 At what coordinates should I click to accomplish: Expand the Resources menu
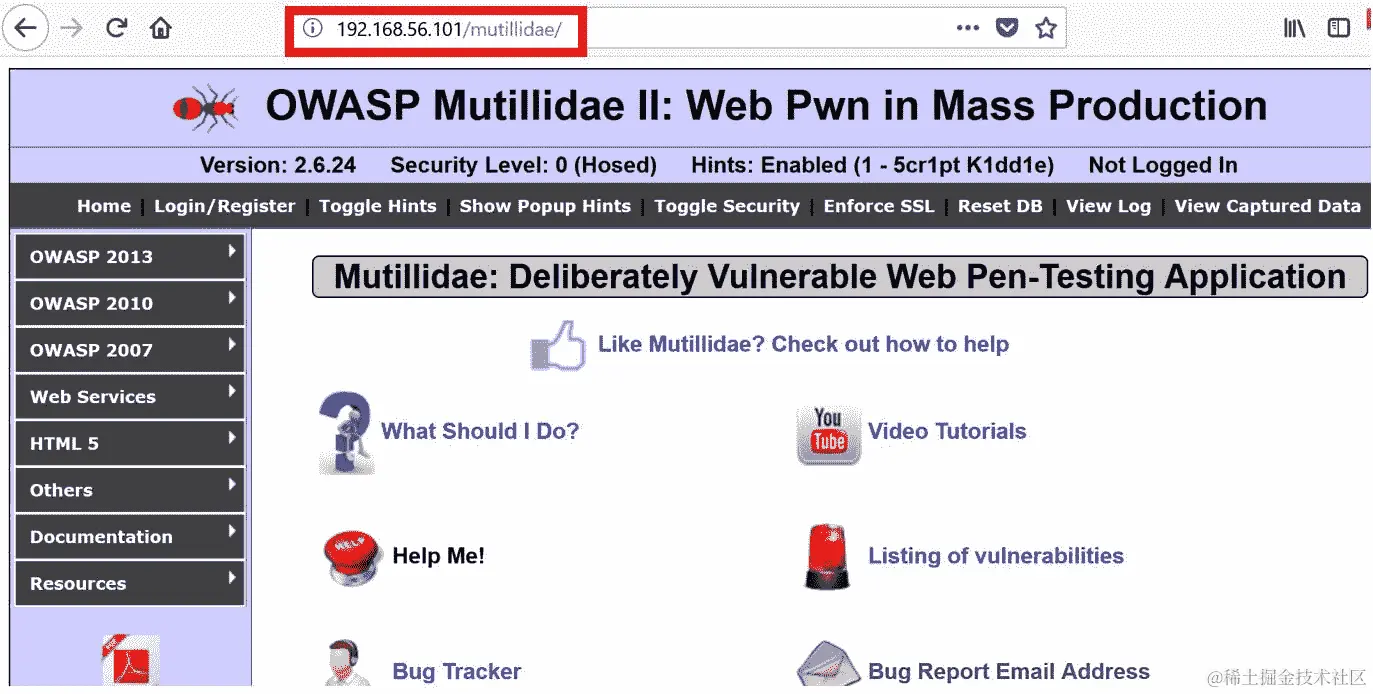[x=130, y=583]
